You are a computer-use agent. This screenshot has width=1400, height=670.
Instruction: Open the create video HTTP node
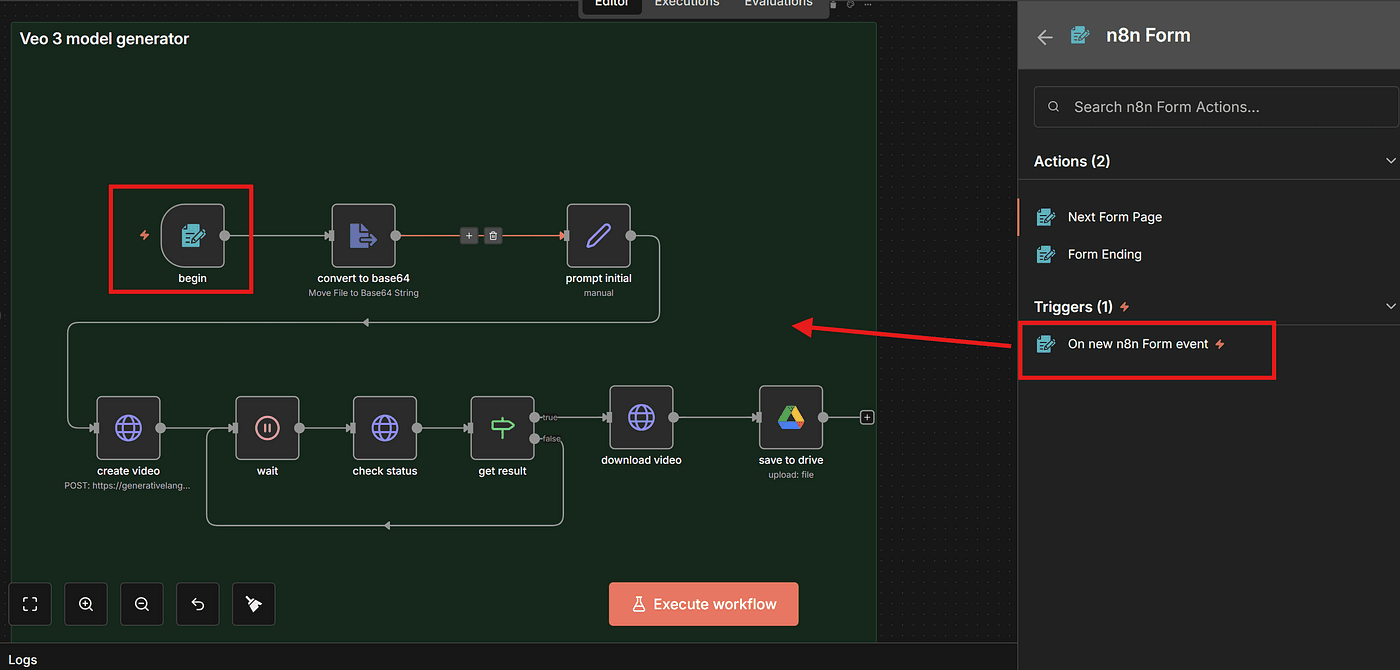(128, 428)
